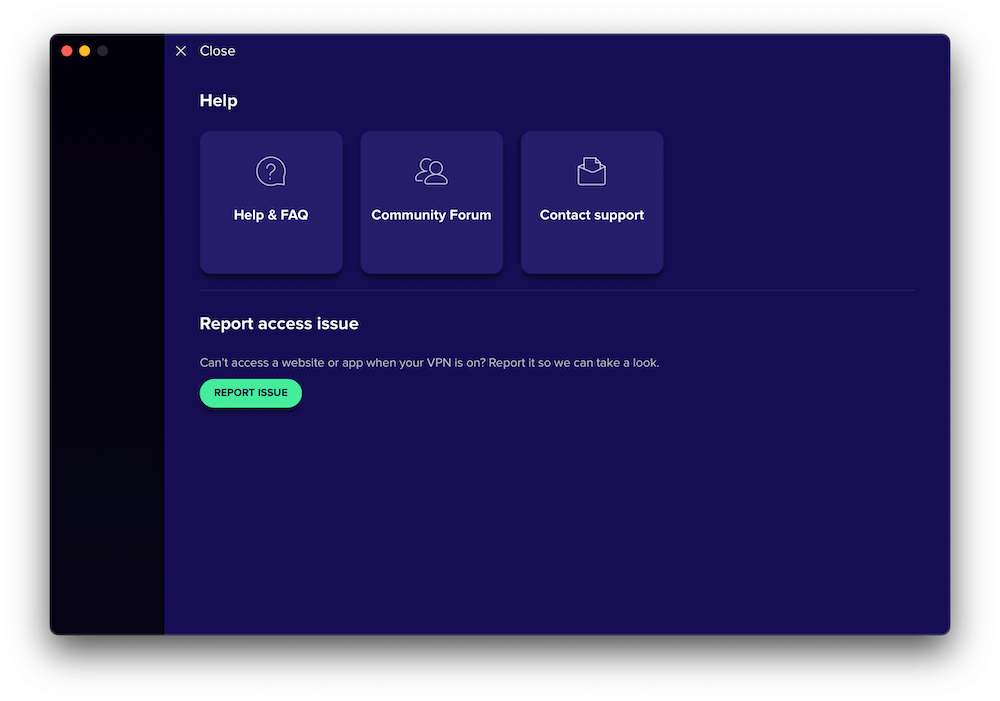Image resolution: width=1000 pixels, height=701 pixels.
Task: Click the question mark speech bubble icon
Action: tap(271, 172)
